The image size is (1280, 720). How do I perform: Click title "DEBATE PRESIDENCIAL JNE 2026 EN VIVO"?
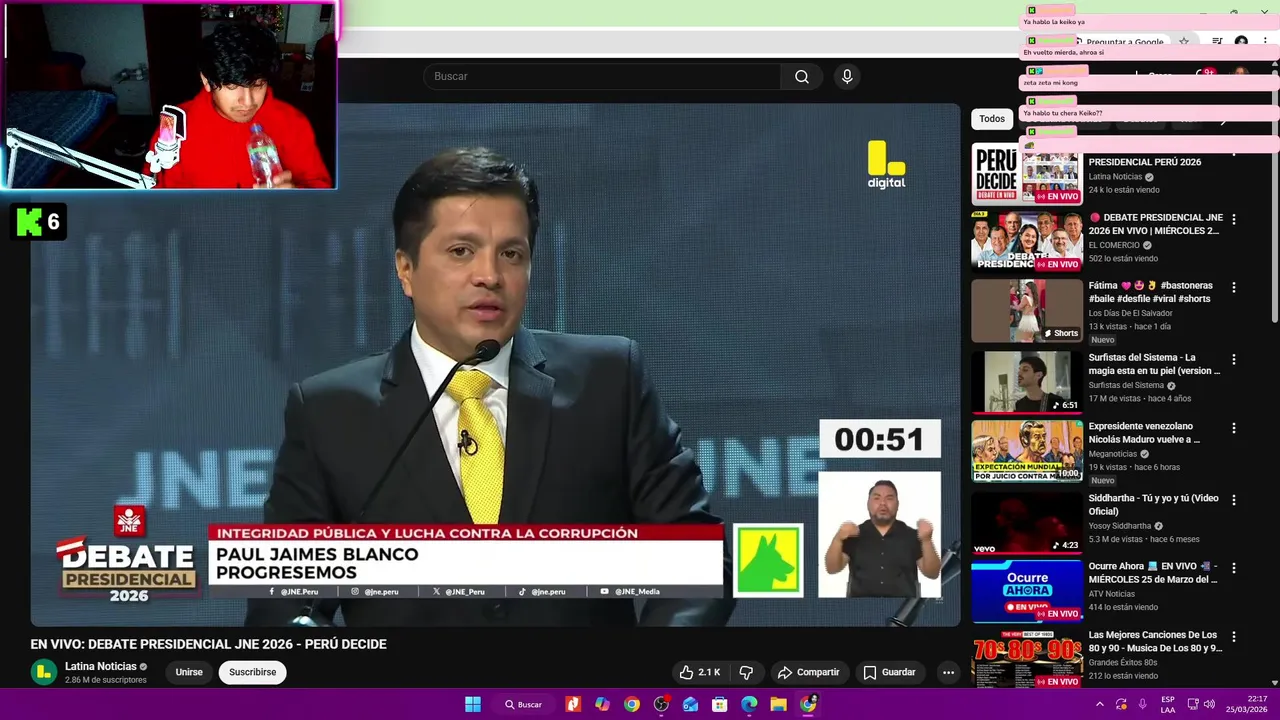pos(1154,224)
